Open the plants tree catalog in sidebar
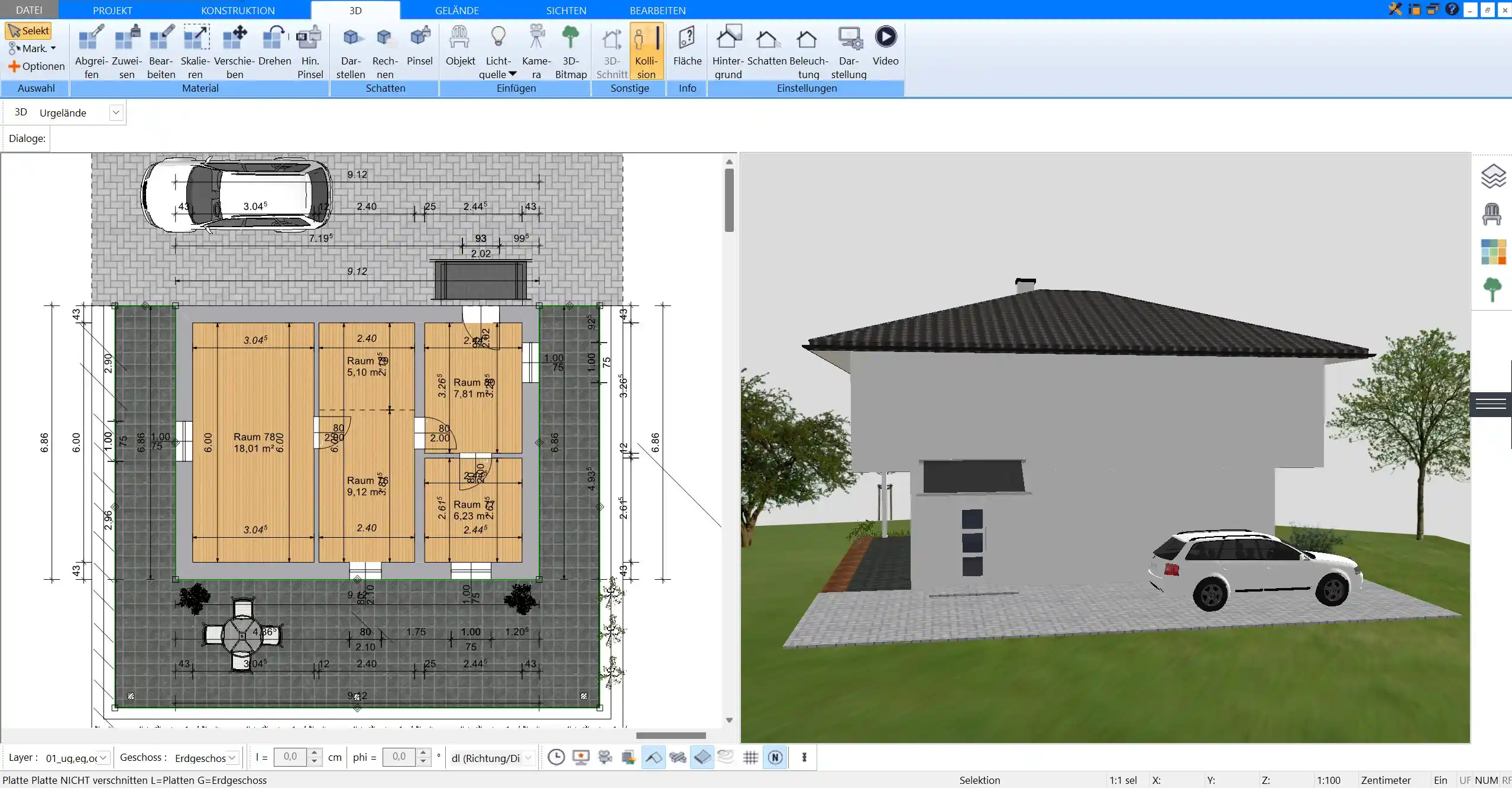Viewport: 1512px width, 788px height. pyautogui.click(x=1492, y=289)
